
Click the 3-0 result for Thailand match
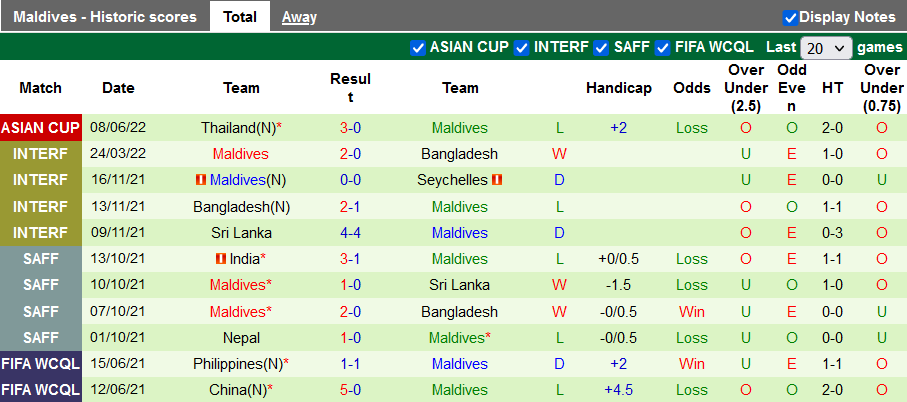(350, 128)
